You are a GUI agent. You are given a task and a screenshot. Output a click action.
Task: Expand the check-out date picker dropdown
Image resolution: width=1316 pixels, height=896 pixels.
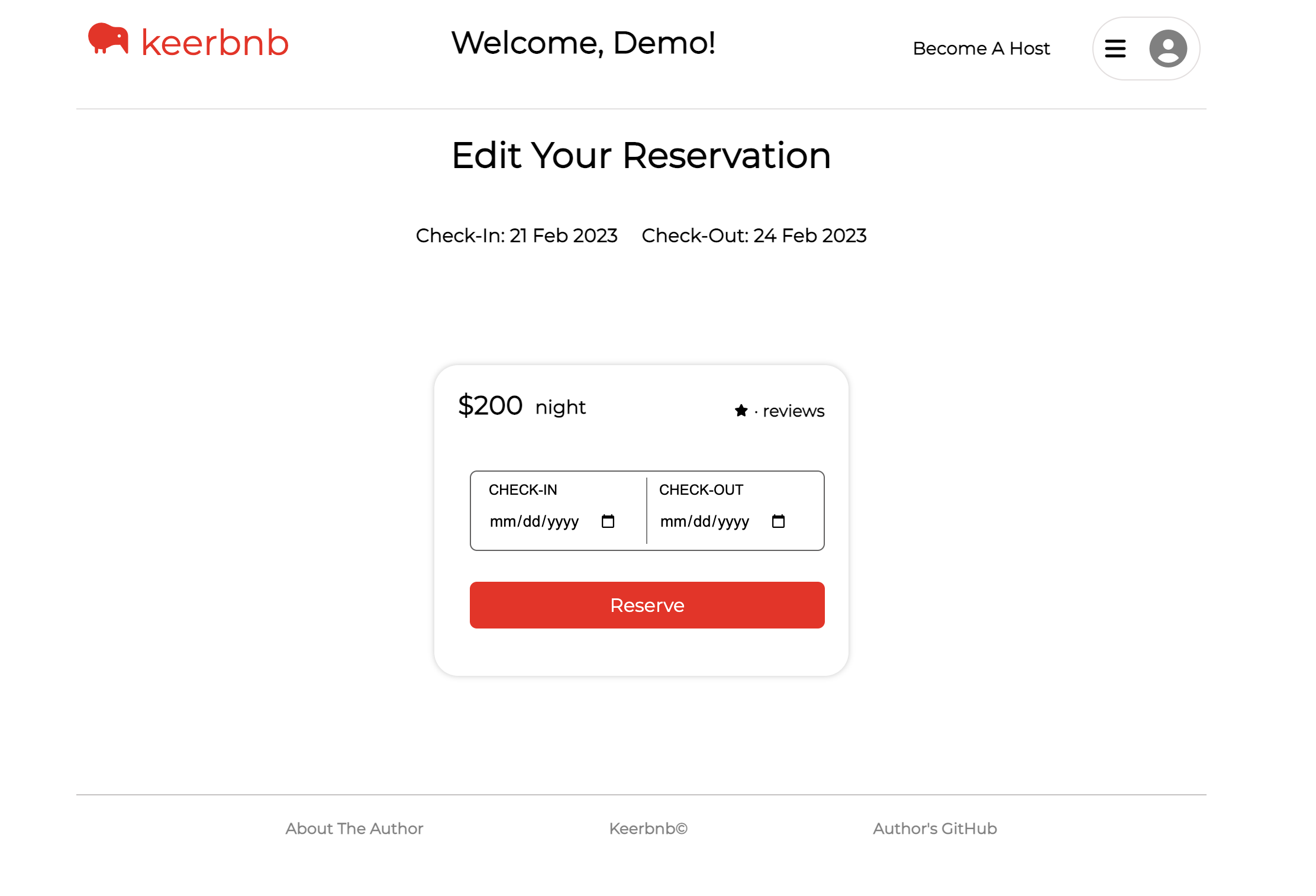pos(779,521)
